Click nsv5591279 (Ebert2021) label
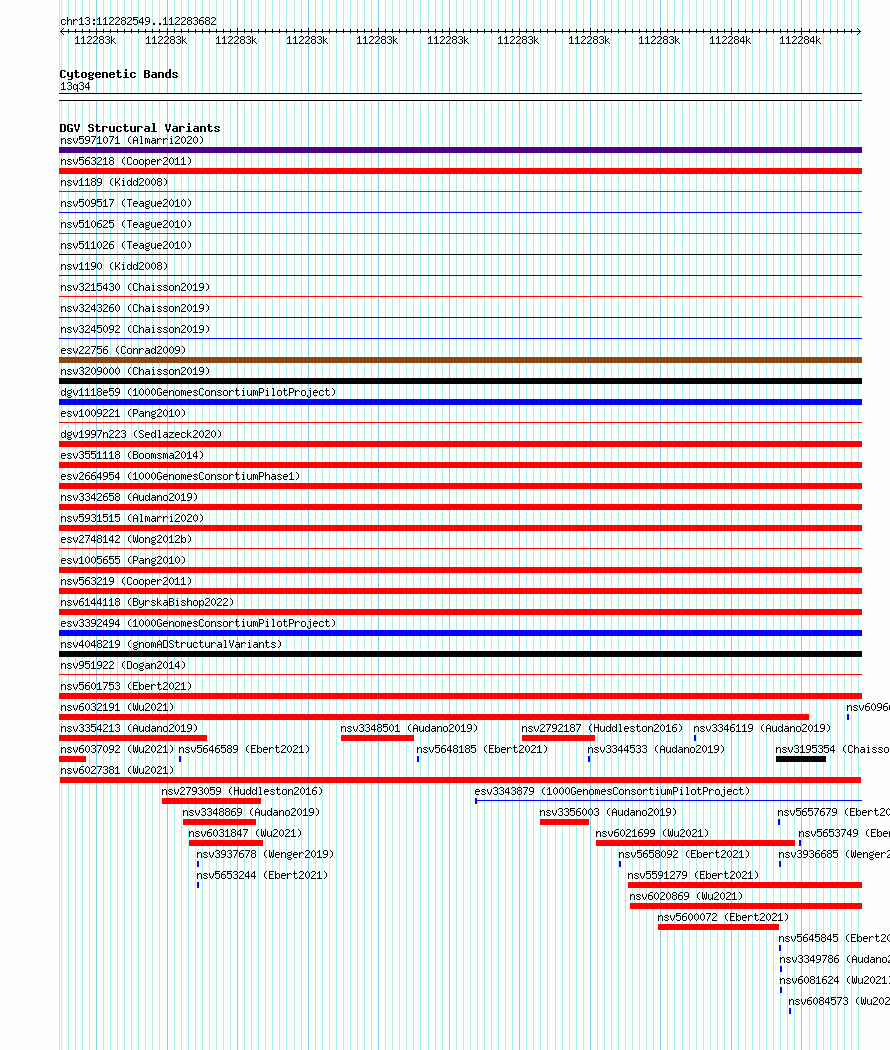The height and width of the screenshot is (1050, 890). pyautogui.click(x=693, y=875)
